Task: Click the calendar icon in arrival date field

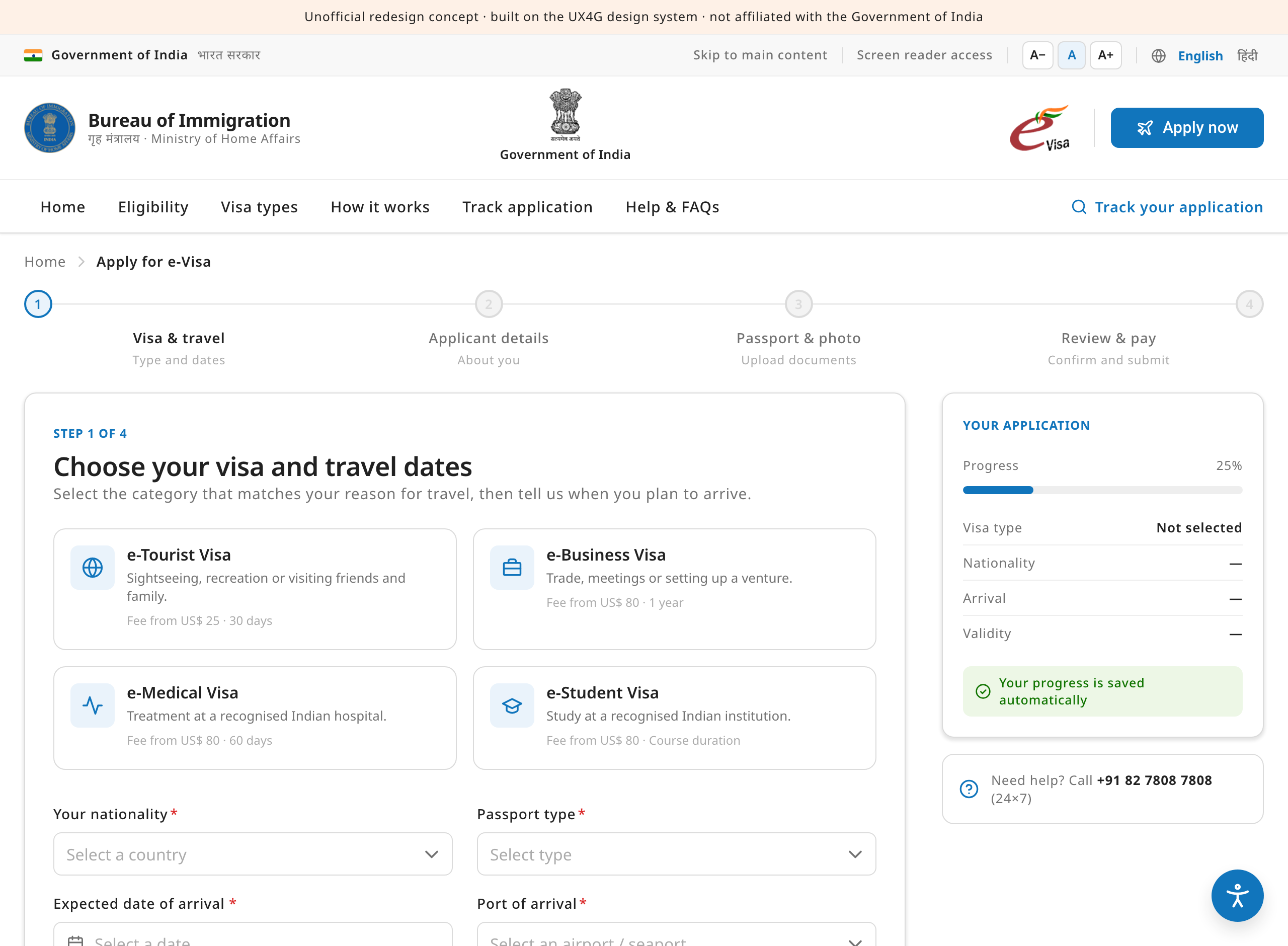Action: [x=75, y=940]
